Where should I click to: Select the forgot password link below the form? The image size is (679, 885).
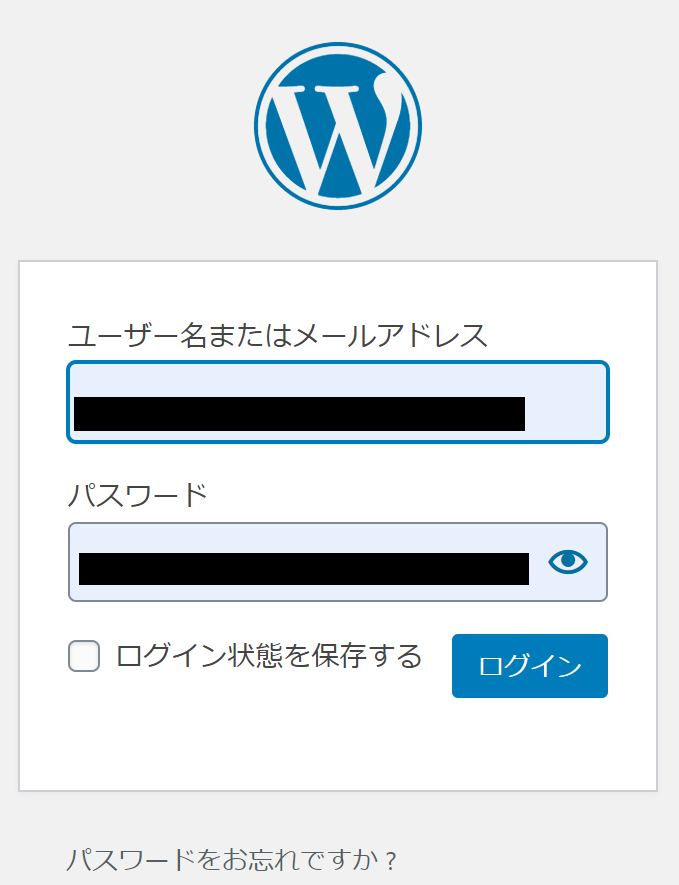coord(231,860)
